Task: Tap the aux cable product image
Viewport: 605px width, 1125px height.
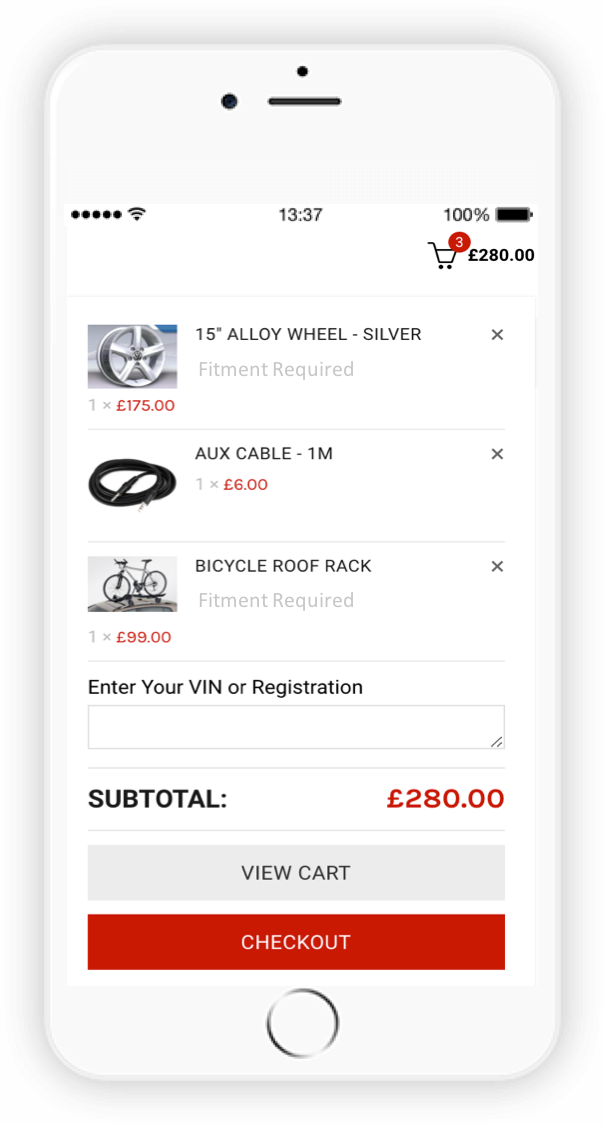Action: coord(132,483)
